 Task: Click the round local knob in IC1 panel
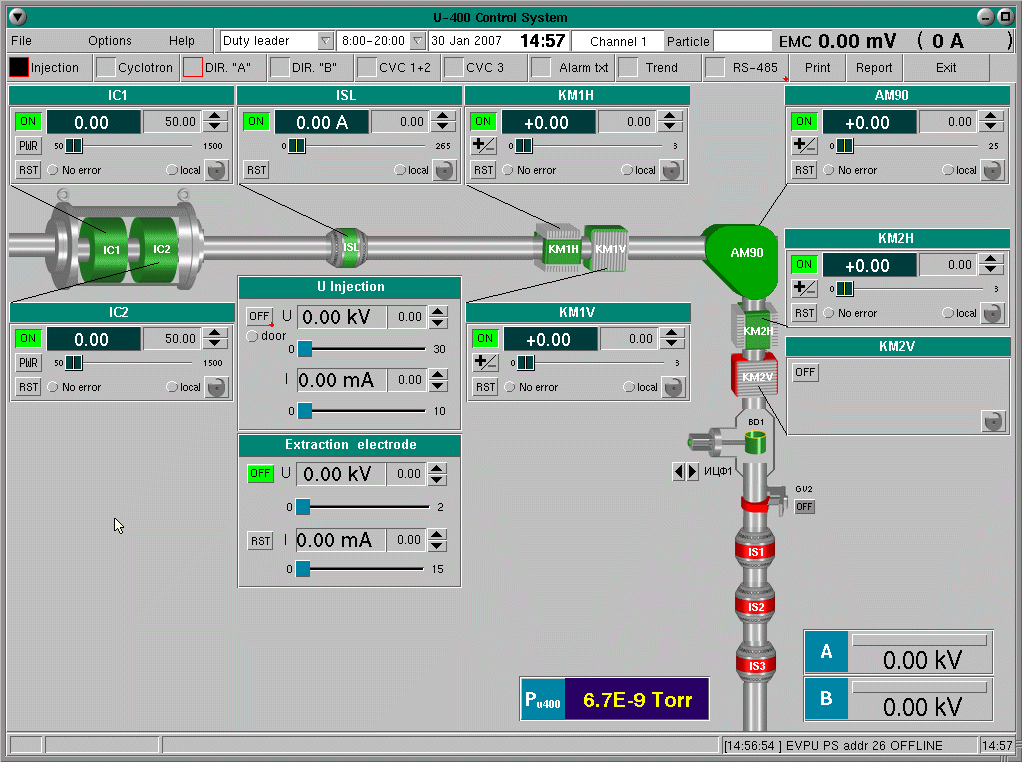click(217, 170)
